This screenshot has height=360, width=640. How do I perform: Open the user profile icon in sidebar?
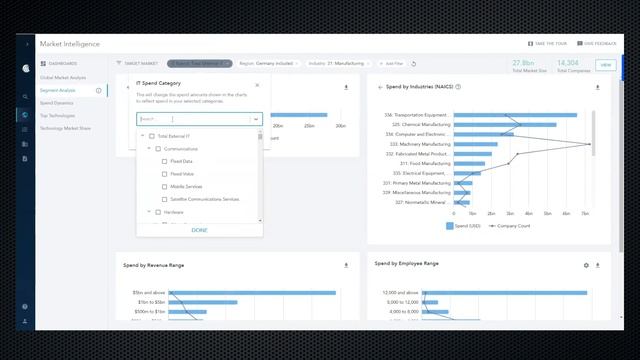tap(25, 321)
